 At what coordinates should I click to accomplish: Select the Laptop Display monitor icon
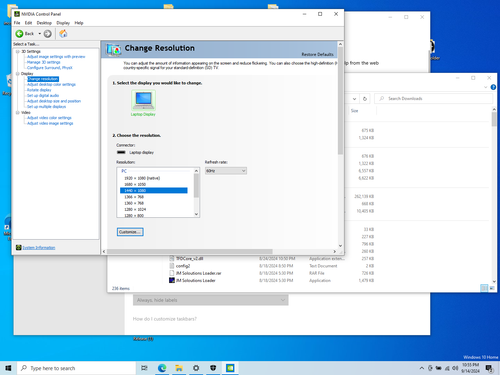pyautogui.click(x=143, y=100)
